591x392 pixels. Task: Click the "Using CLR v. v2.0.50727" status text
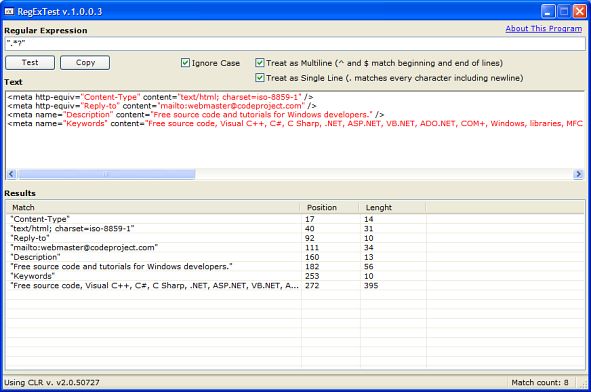click(52, 382)
